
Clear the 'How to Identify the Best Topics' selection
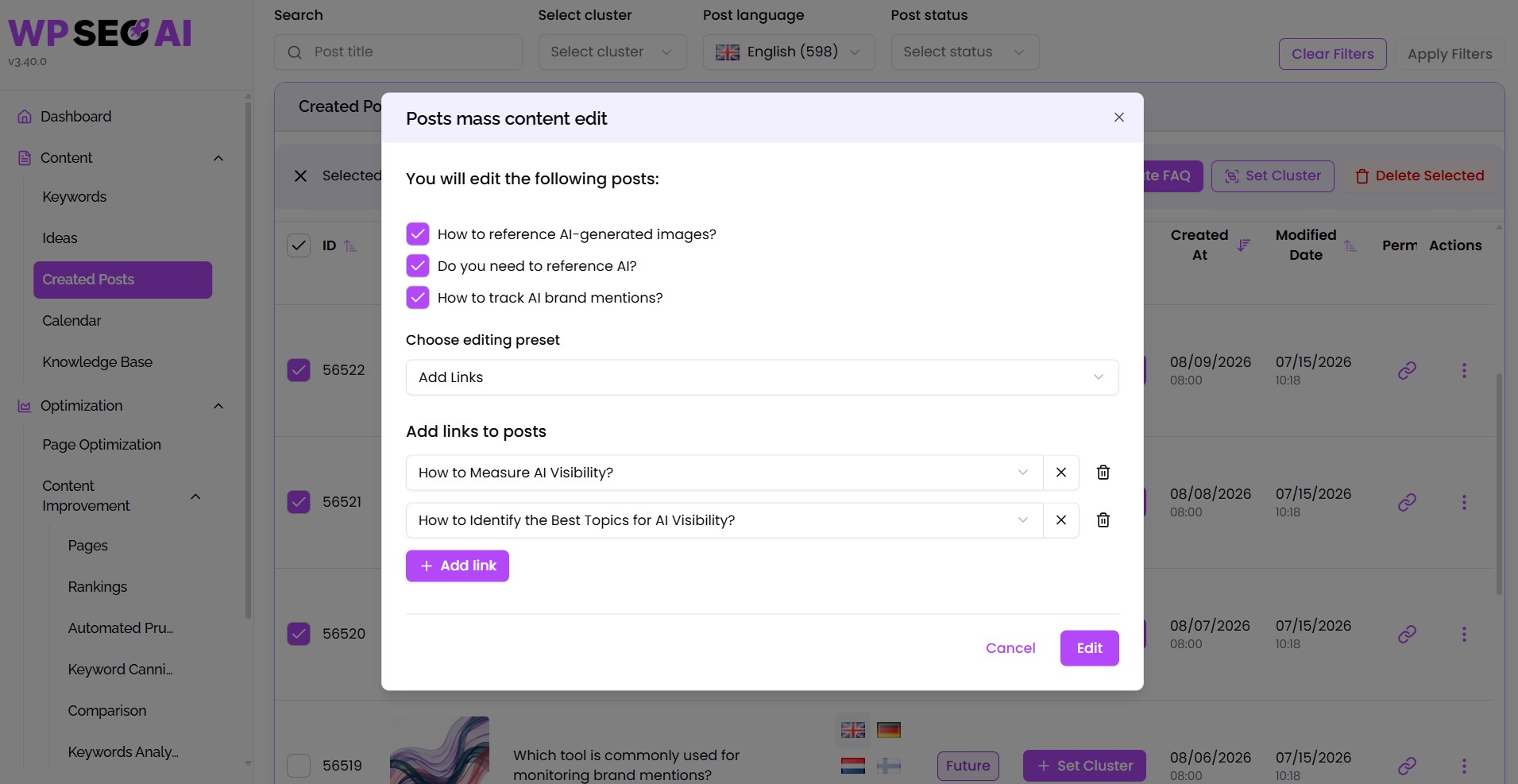point(1060,520)
